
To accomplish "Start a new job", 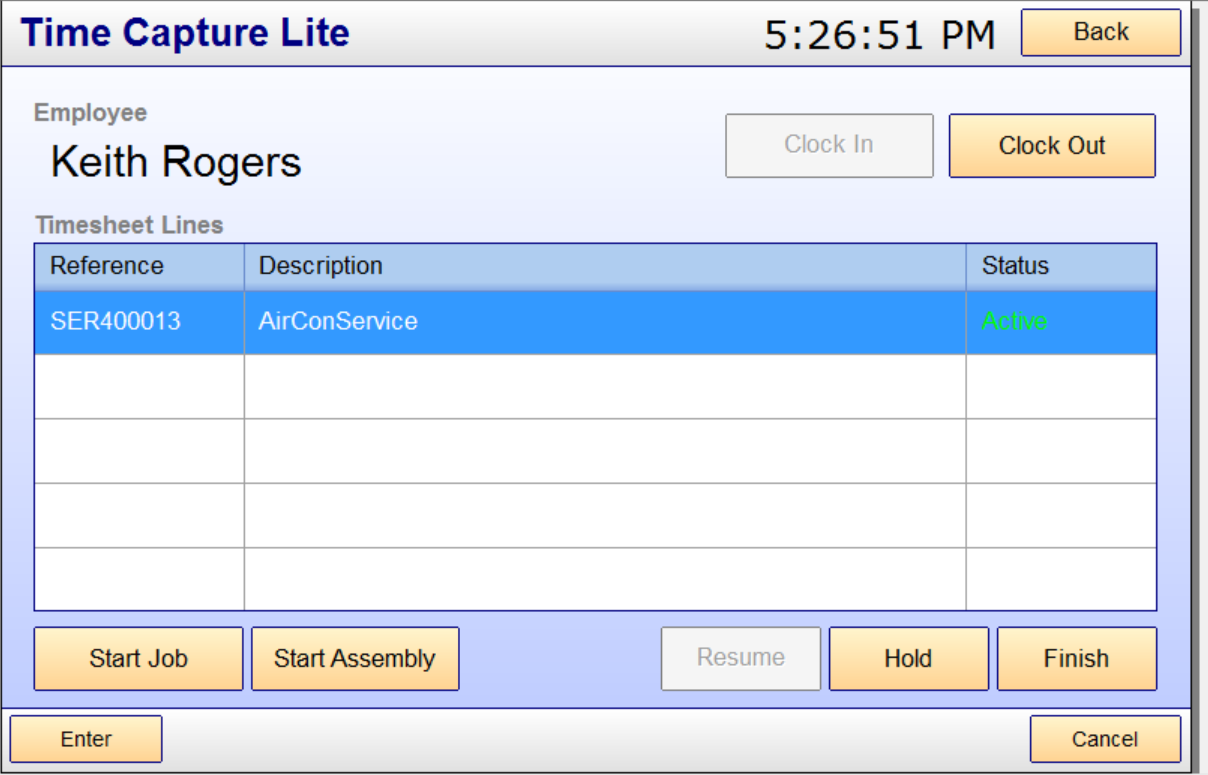I will point(138,659).
